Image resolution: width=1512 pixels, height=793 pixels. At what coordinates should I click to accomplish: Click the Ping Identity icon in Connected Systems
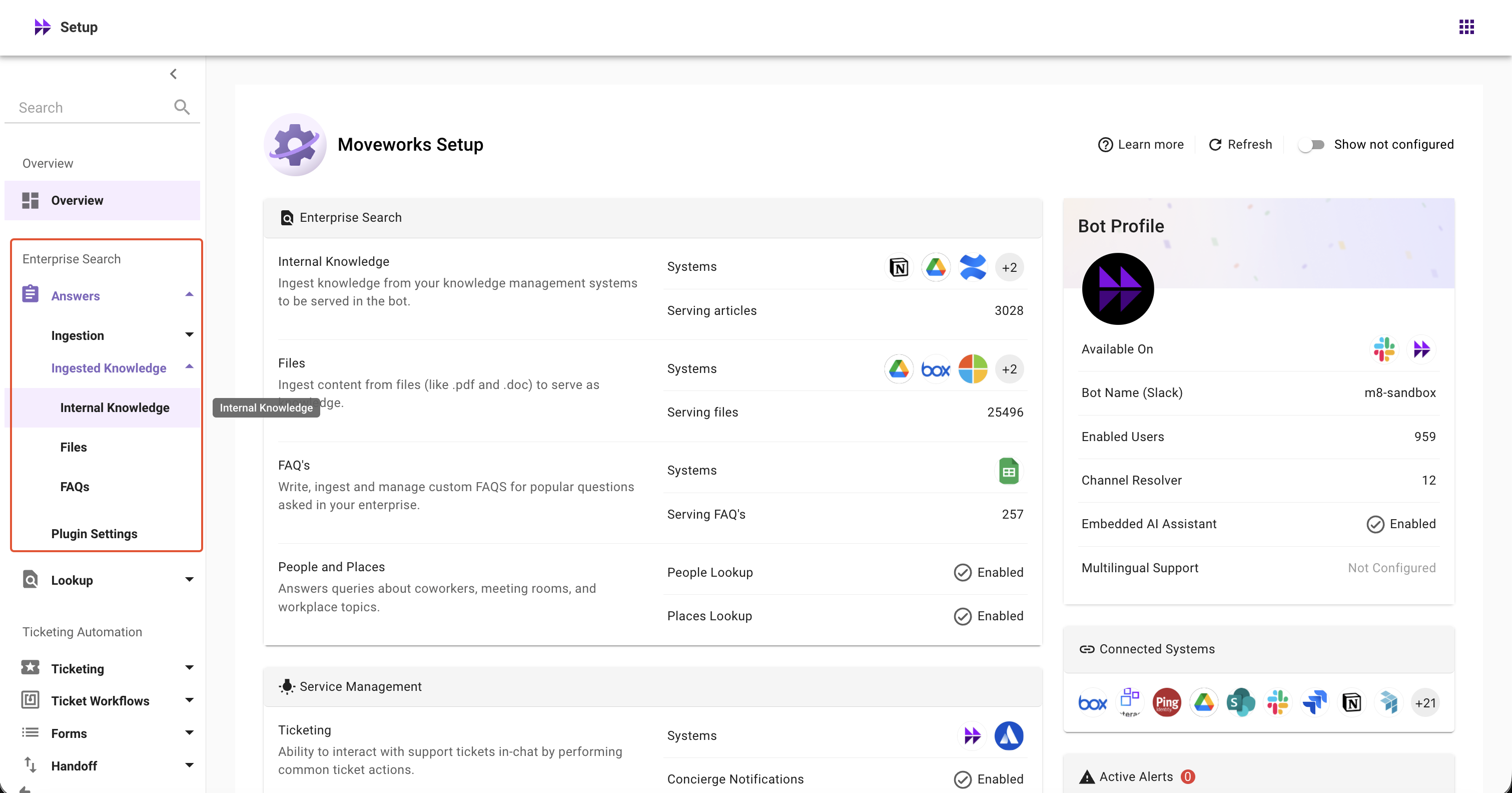click(x=1166, y=702)
